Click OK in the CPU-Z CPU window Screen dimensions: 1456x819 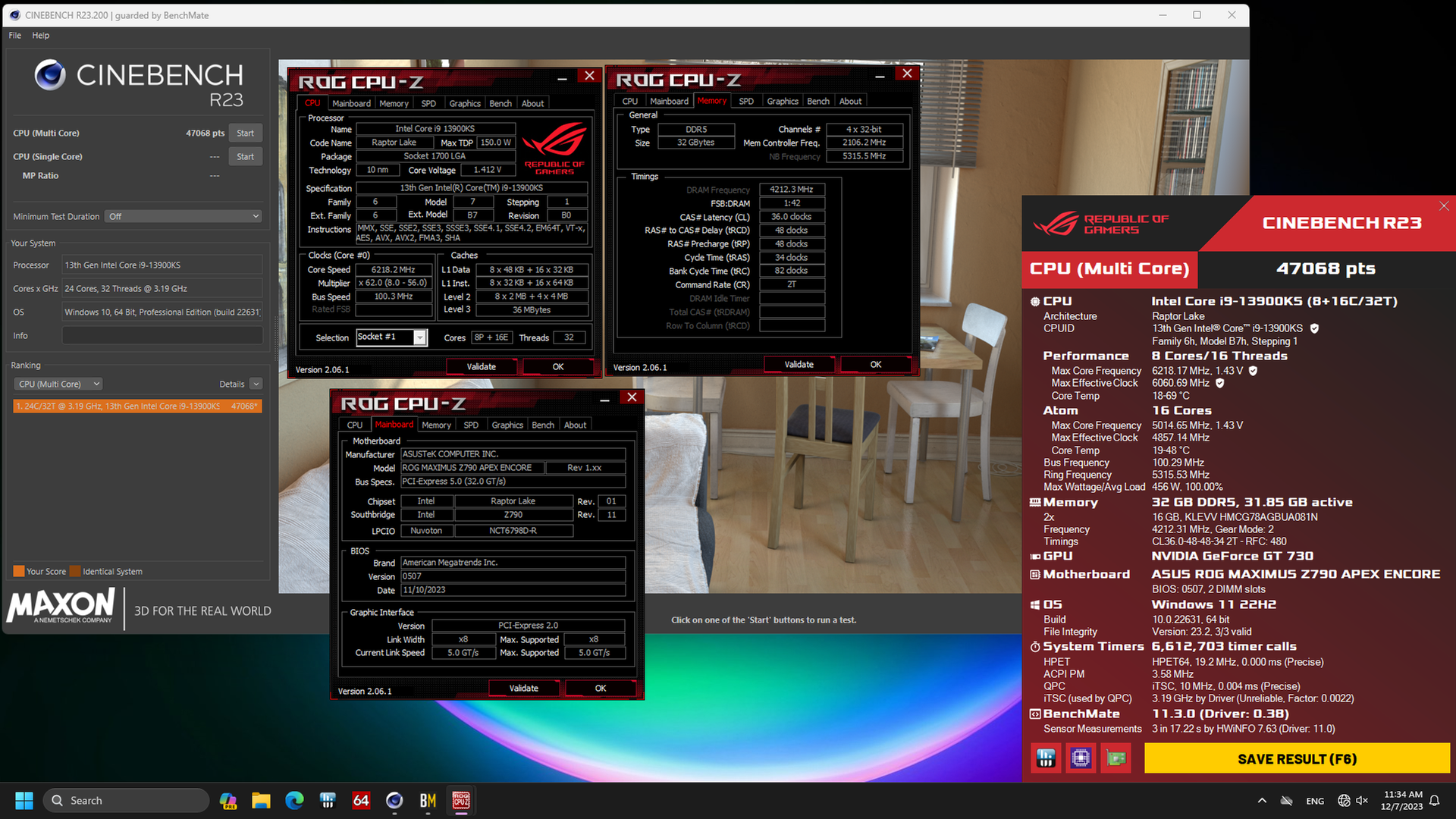[558, 366]
